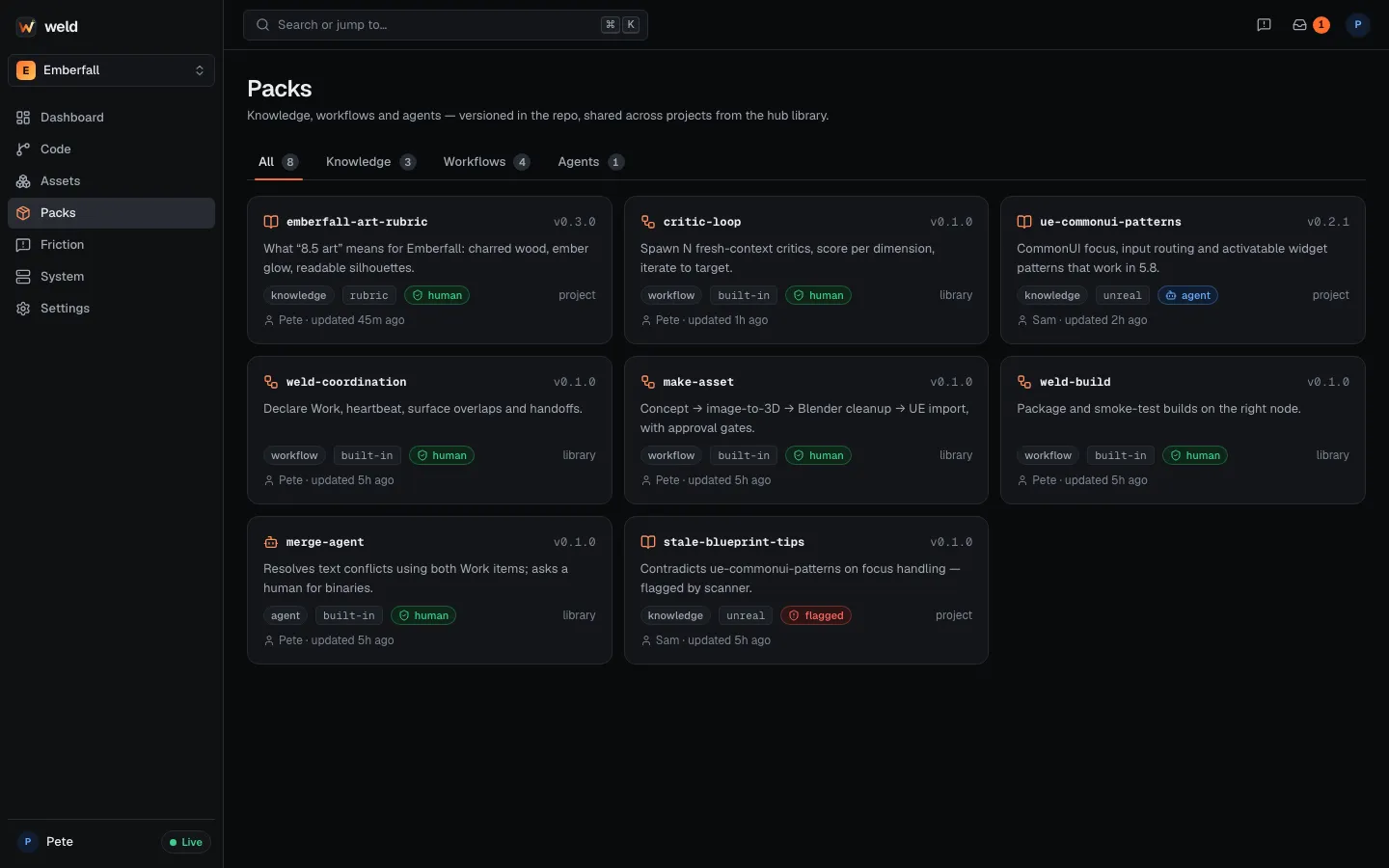Click the P user avatar in header
Viewport: 1389px width, 868px height.
(x=1358, y=25)
